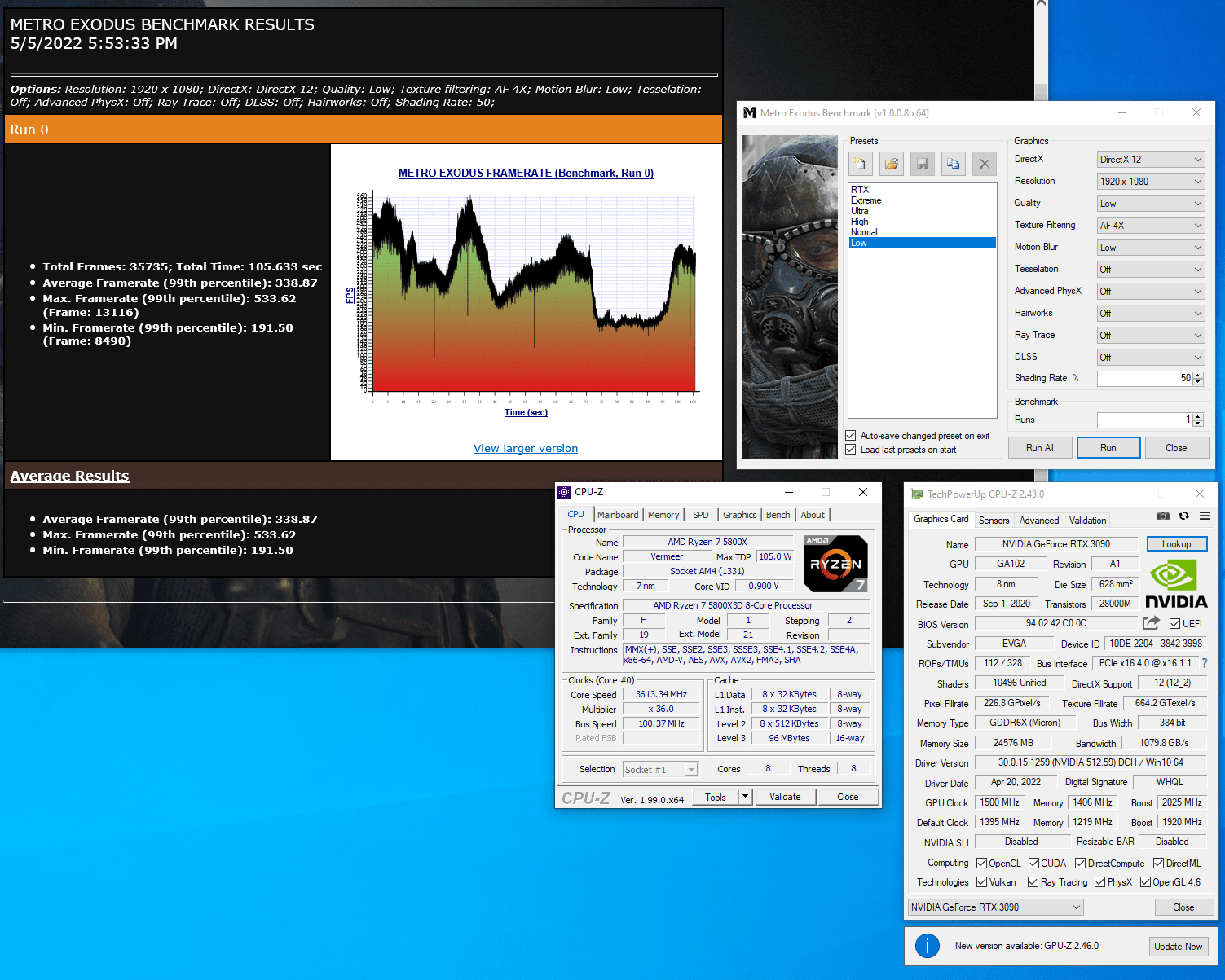Image resolution: width=1225 pixels, height=980 pixels.
Task: Toggle the DirectCompute checkbox
Action: click(1081, 864)
